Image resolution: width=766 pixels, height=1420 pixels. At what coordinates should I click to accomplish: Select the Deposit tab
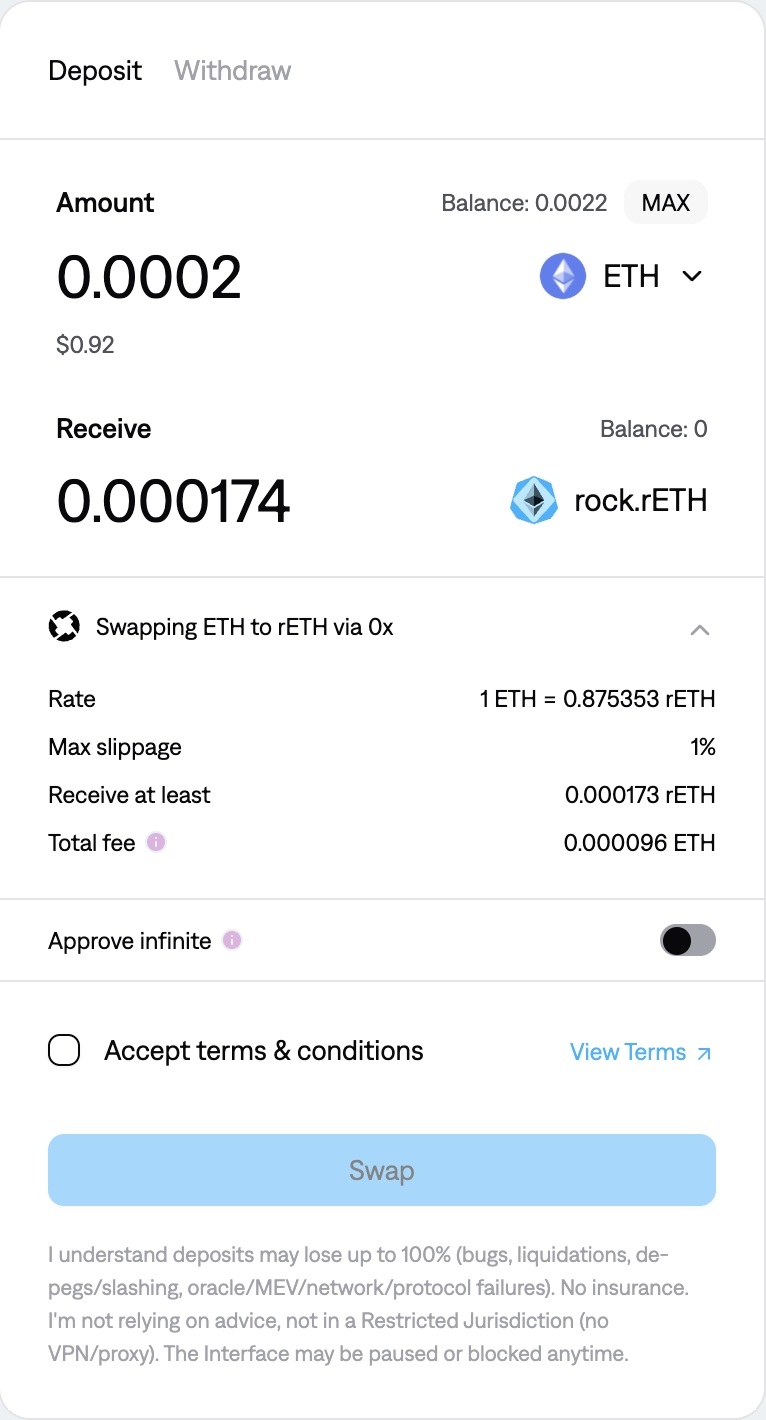95,71
